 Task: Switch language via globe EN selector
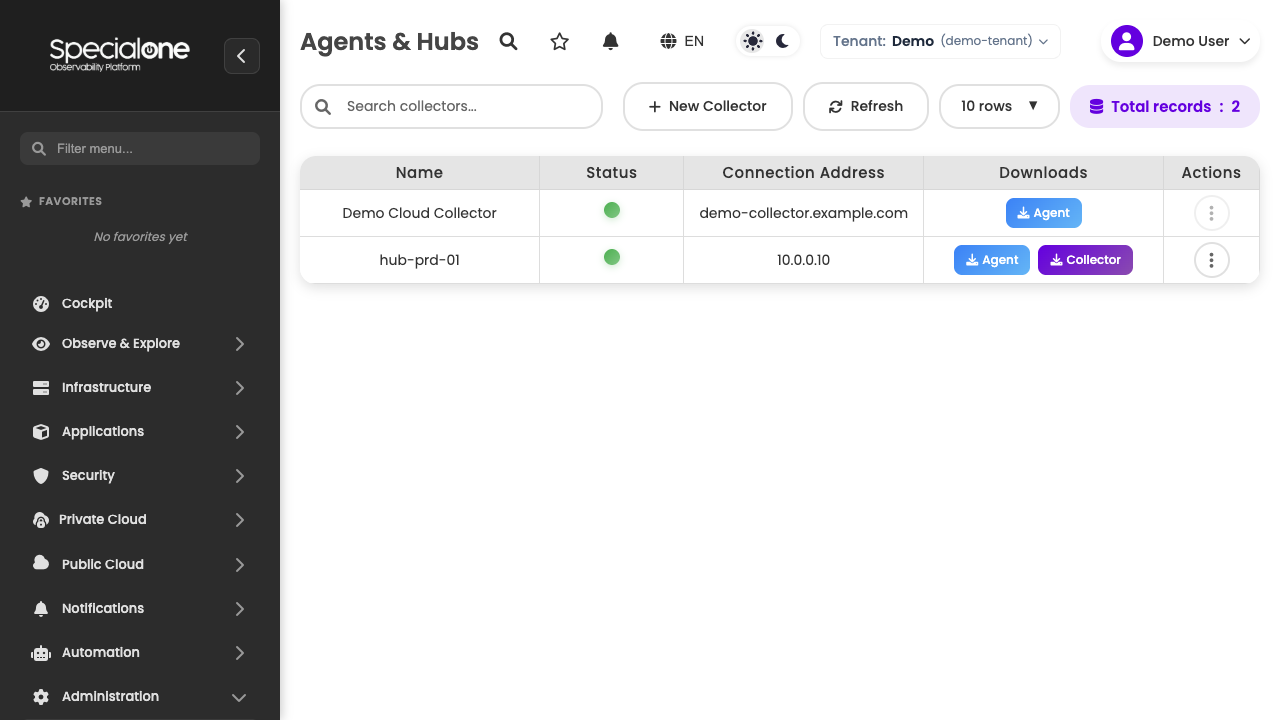(x=682, y=41)
